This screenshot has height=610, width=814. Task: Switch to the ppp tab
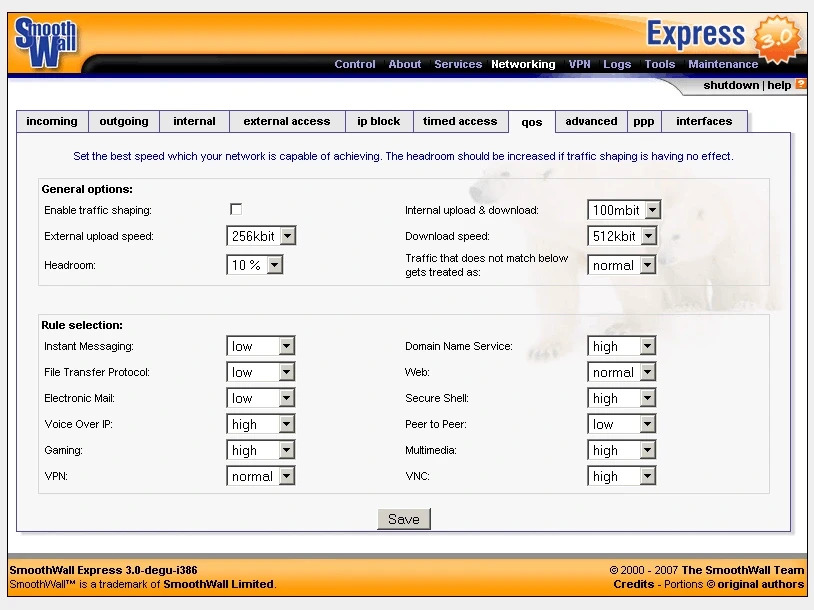(x=644, y=121)
